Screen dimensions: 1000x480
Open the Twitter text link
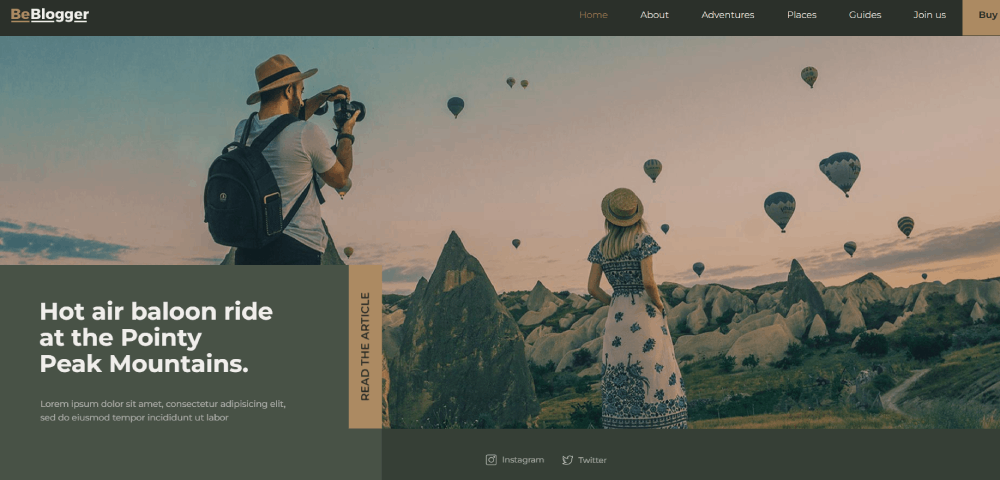pyautogui.click(x=592, y=460)
